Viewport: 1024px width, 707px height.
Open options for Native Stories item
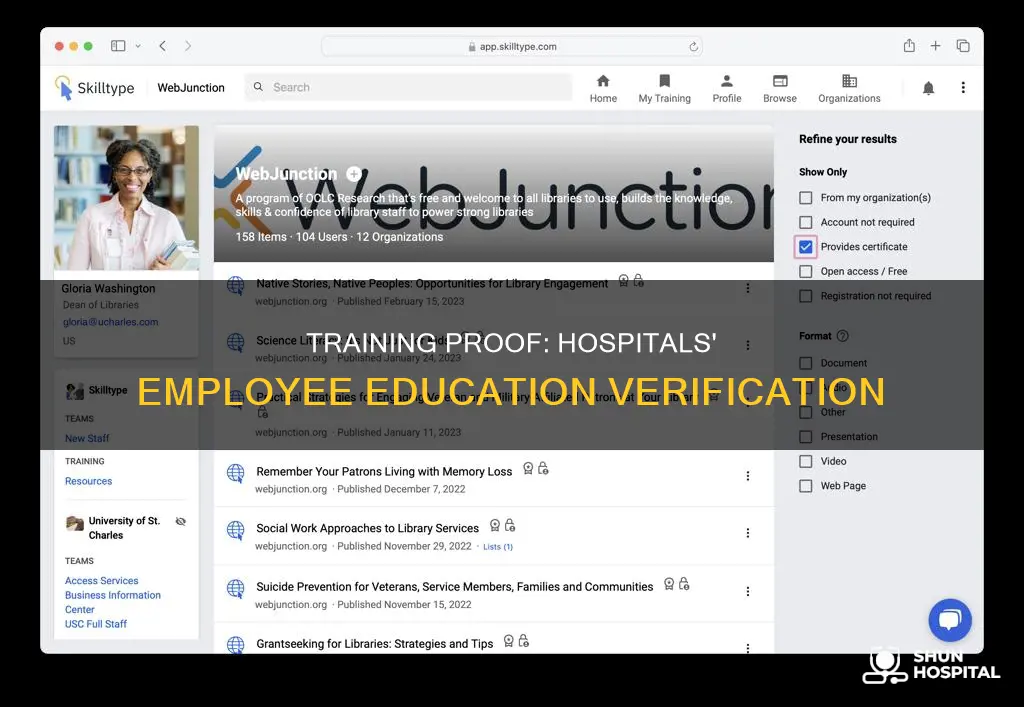point(748,288)
